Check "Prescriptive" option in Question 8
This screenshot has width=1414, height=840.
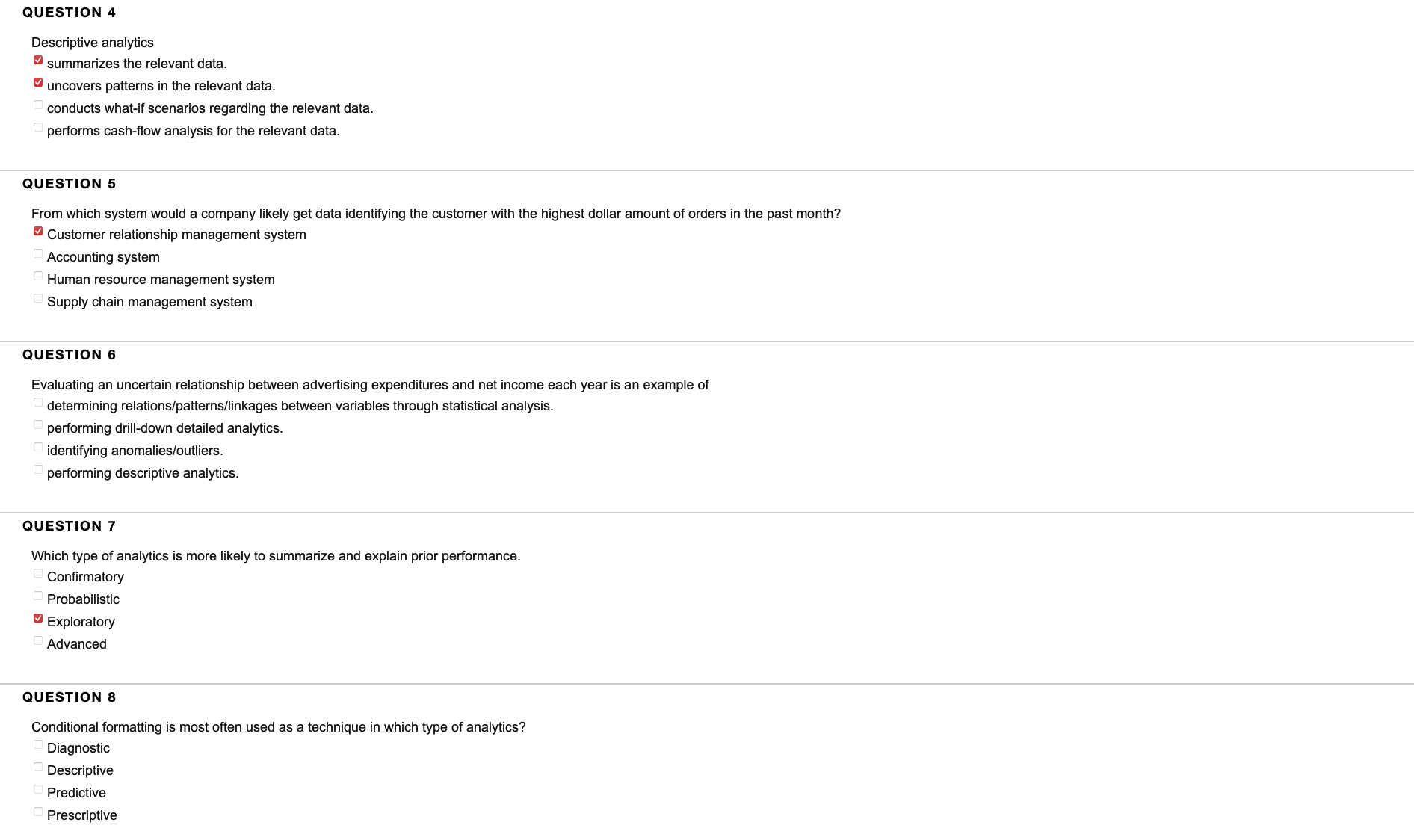click(38, 811)
